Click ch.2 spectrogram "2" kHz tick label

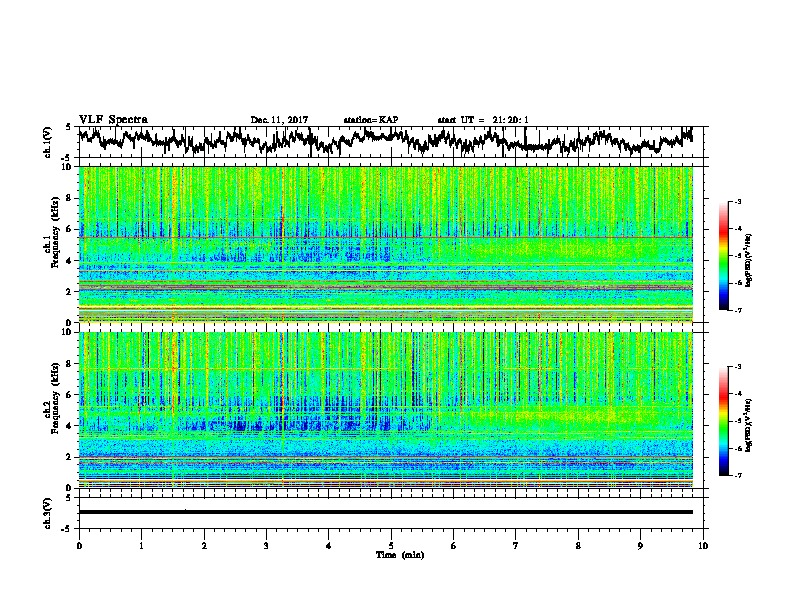tap(69, 457)
